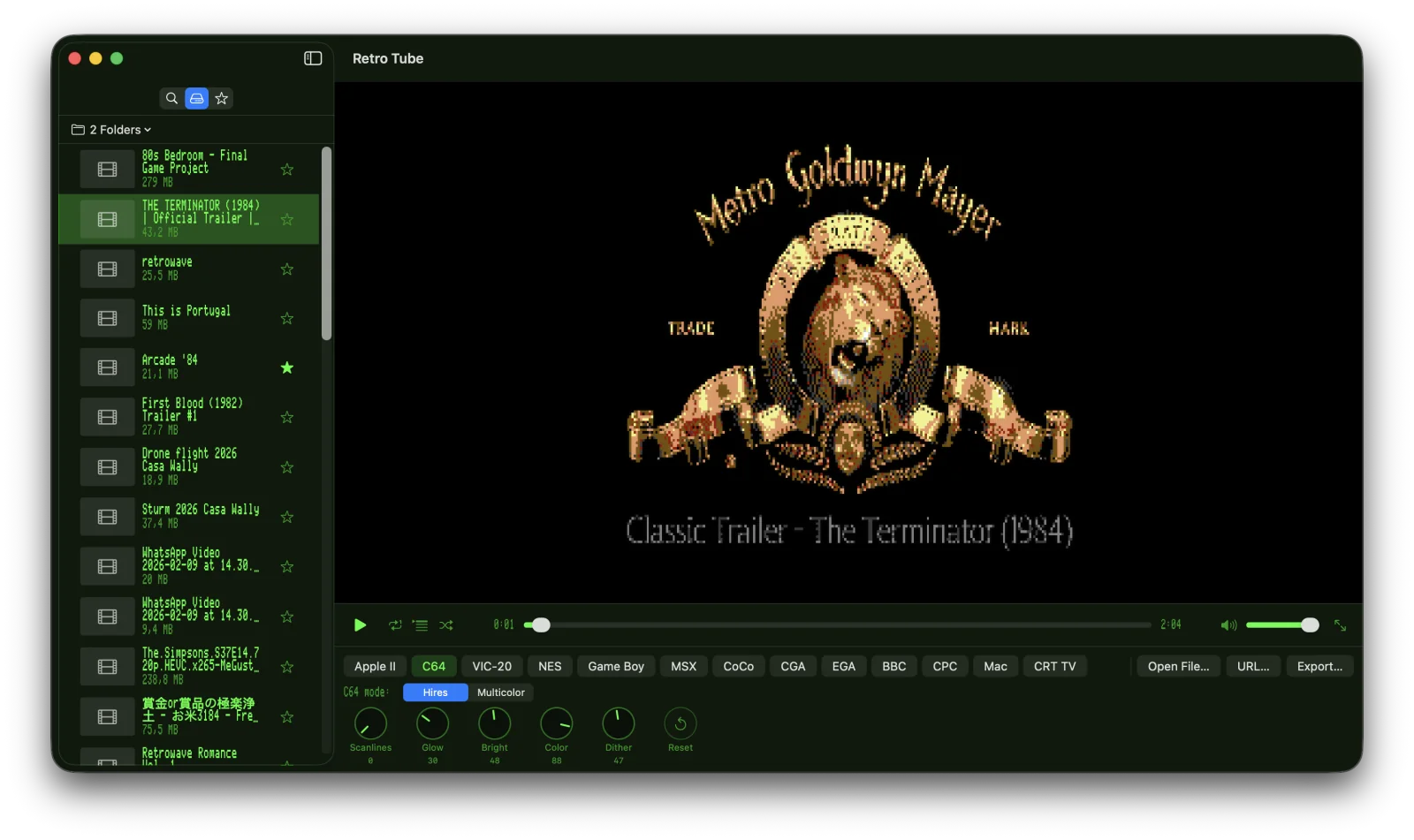The width and height of the screenshot is (1414, 840).
Task: Select C64 display mode
Action: tap(434, 666)
